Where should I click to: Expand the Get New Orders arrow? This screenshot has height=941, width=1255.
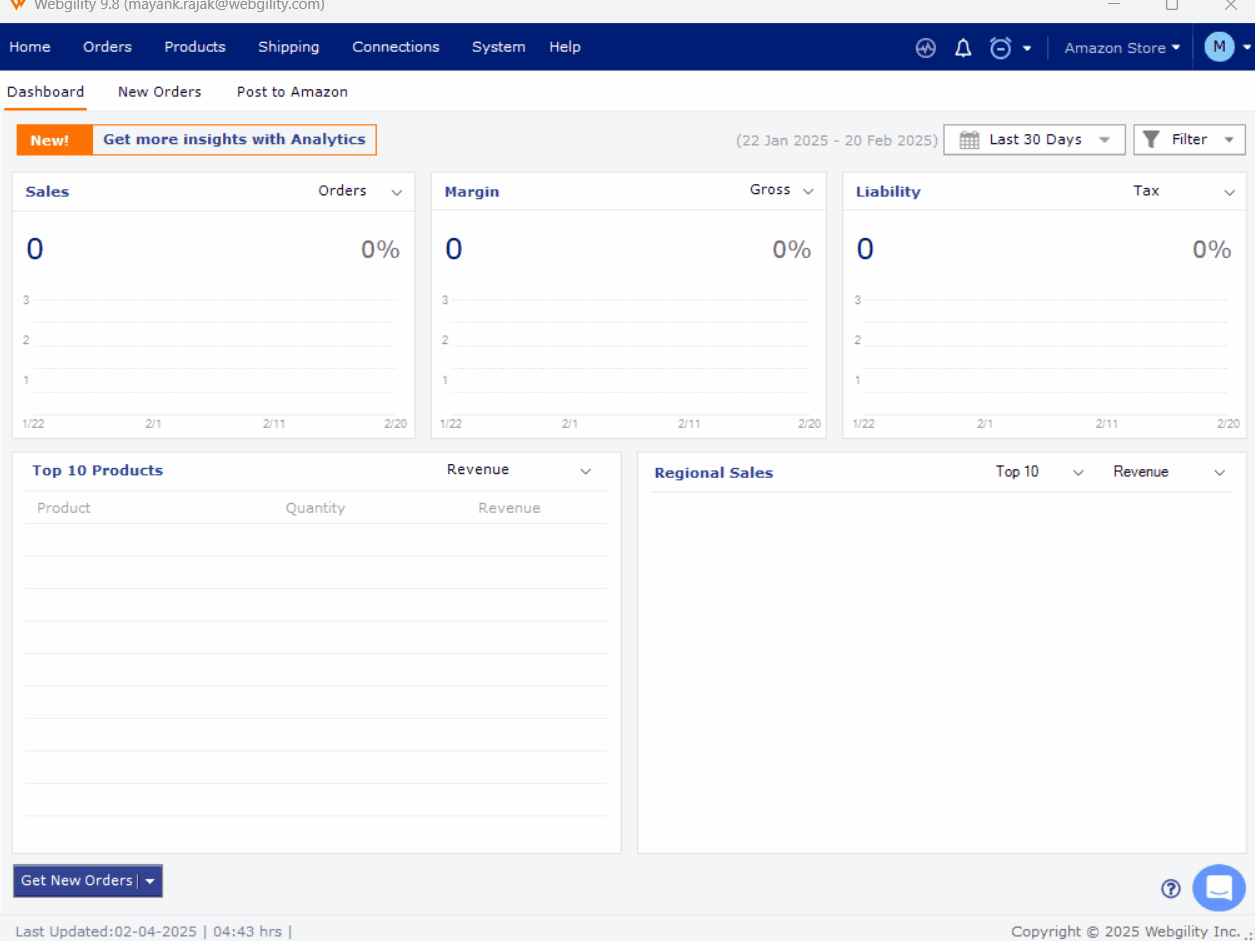pos(150,881)
